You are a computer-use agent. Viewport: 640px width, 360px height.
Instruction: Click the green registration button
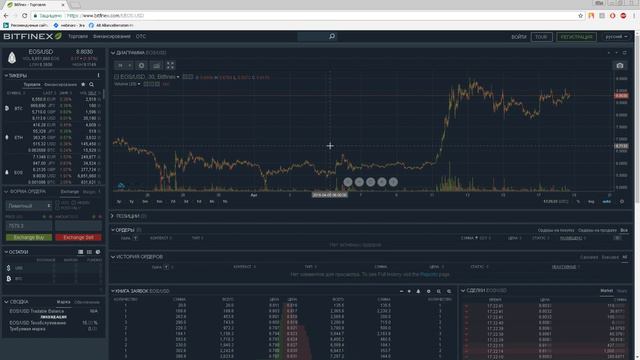point(576,37)
